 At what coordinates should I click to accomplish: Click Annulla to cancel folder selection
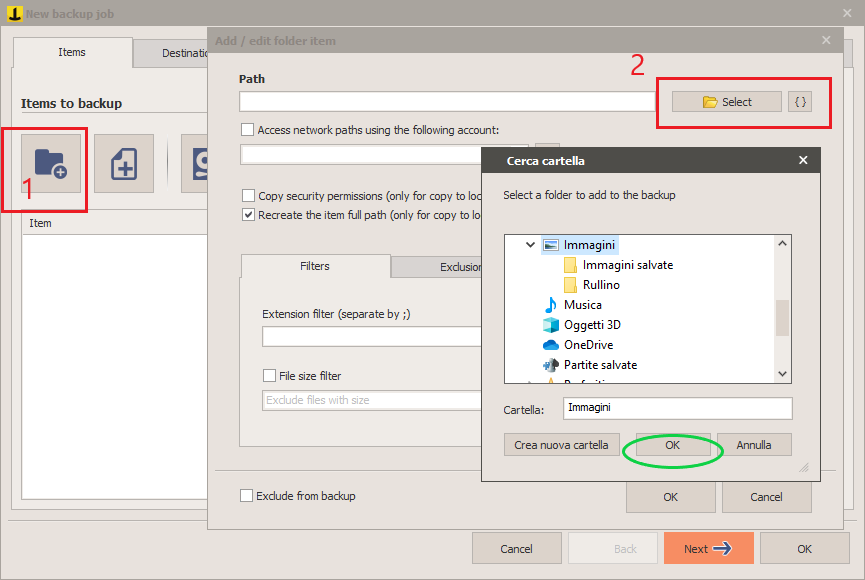(x=754, y=445)
